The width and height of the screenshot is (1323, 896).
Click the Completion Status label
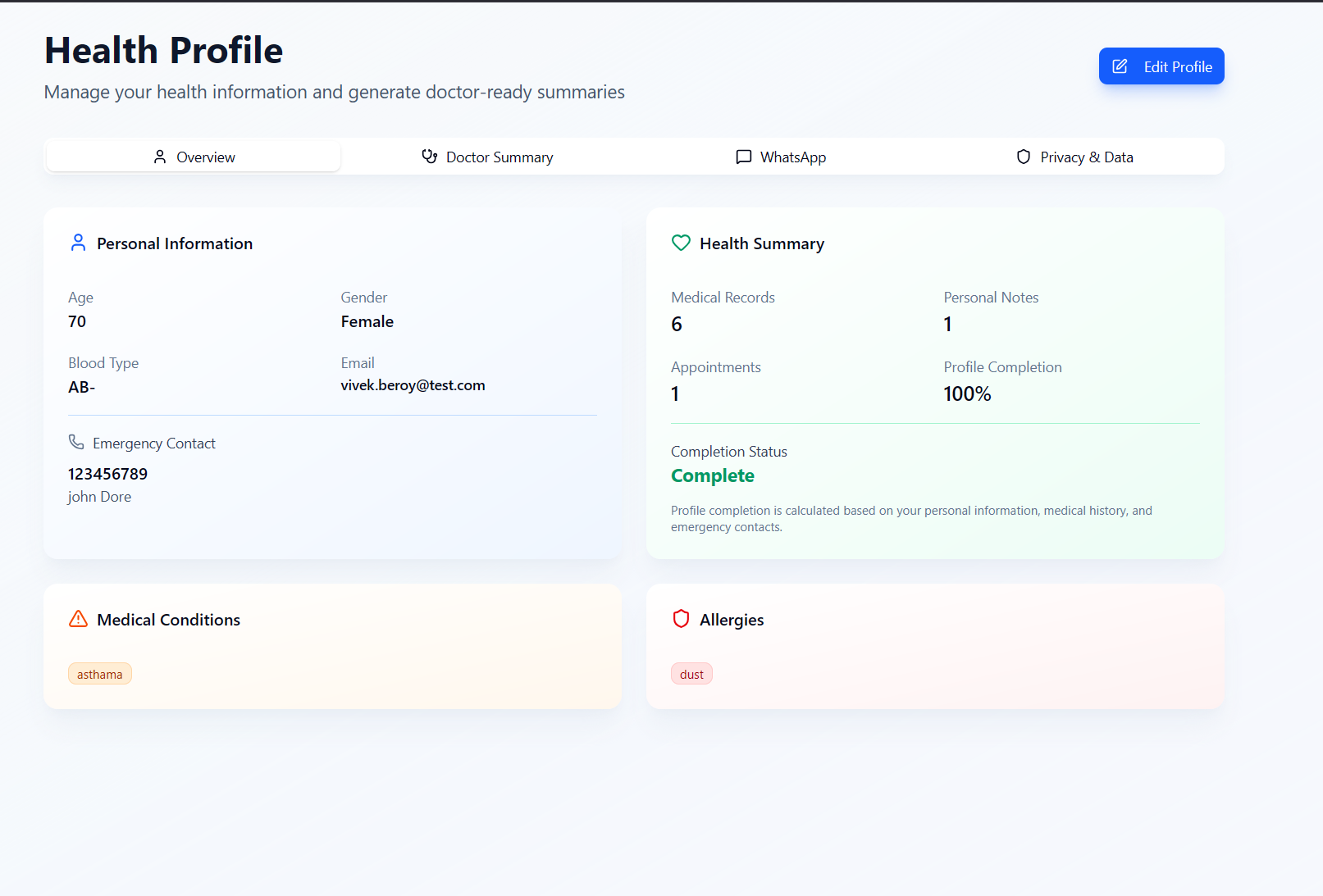coord(729,452)
